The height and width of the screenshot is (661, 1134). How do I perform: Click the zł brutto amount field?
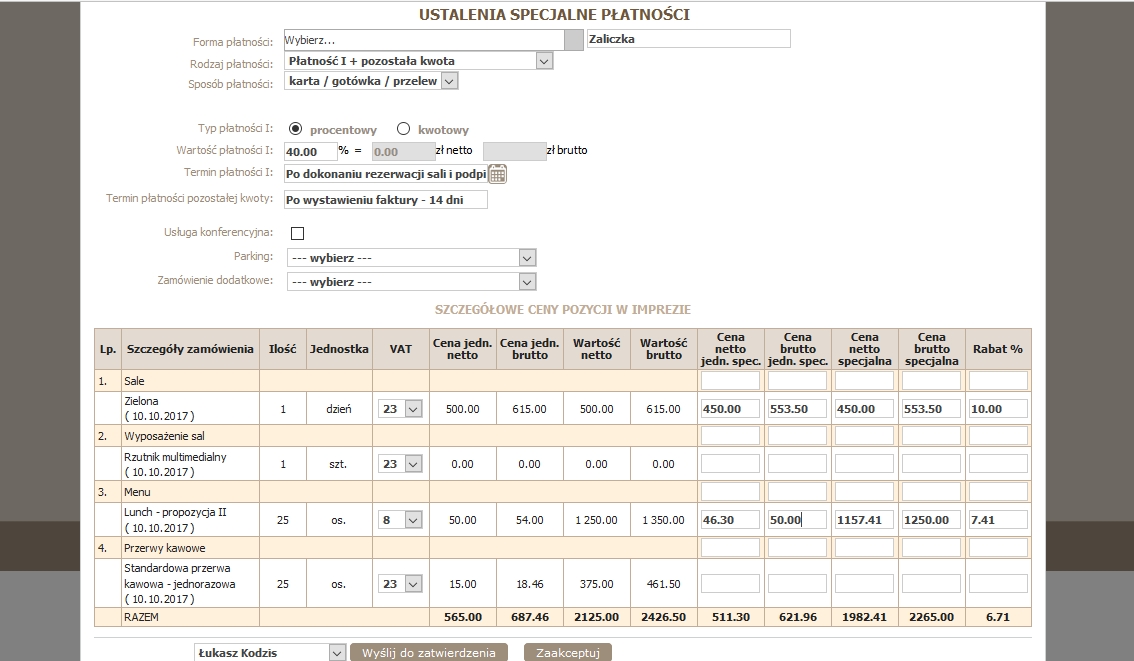click(514, 151)
